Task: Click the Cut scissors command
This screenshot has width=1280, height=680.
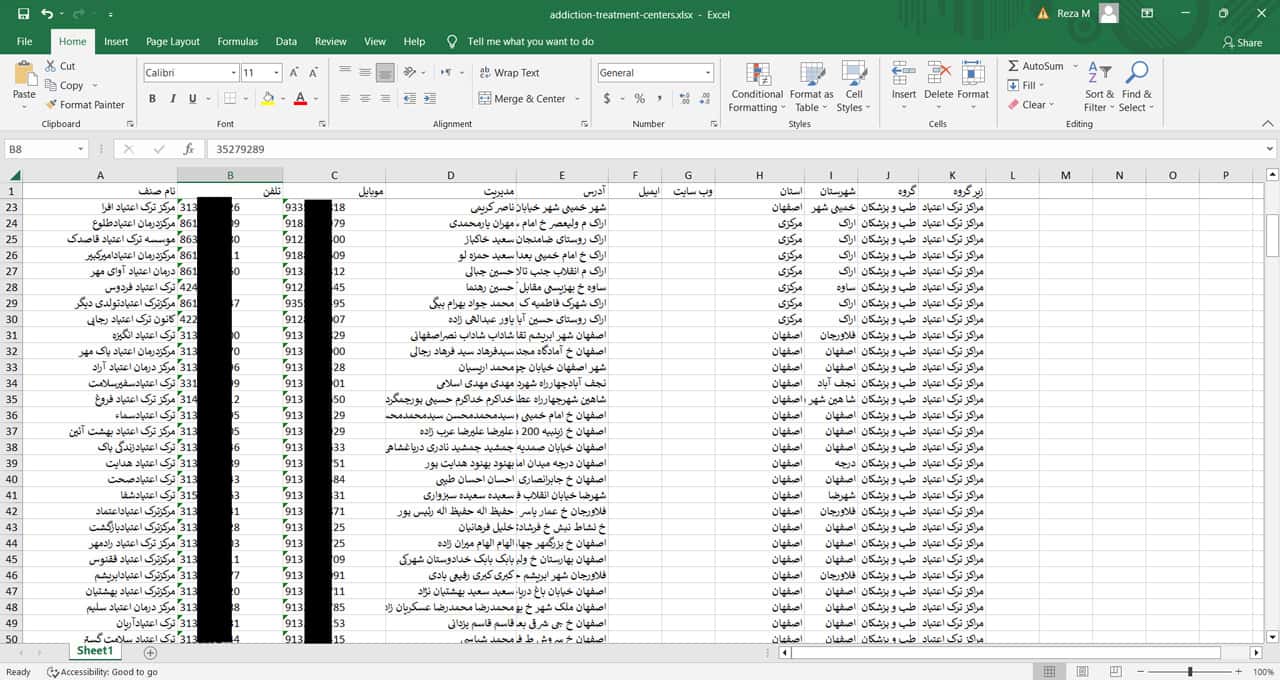Action: [x=60, y=66]
